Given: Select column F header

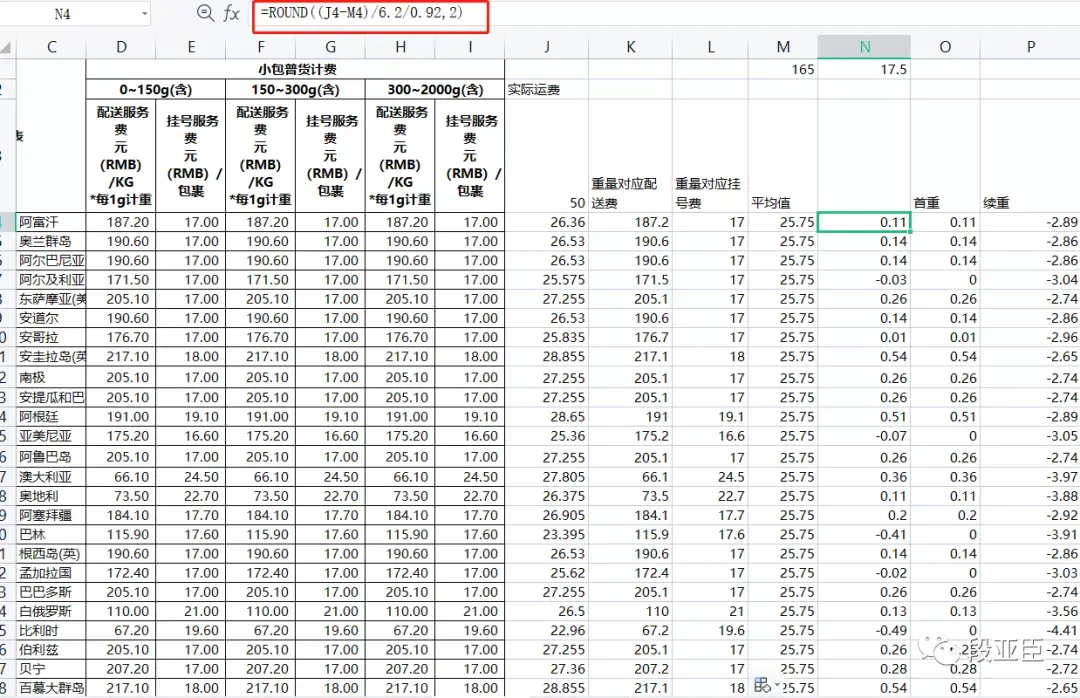Looking at the screenshot, I should click(x=260, y=47).
